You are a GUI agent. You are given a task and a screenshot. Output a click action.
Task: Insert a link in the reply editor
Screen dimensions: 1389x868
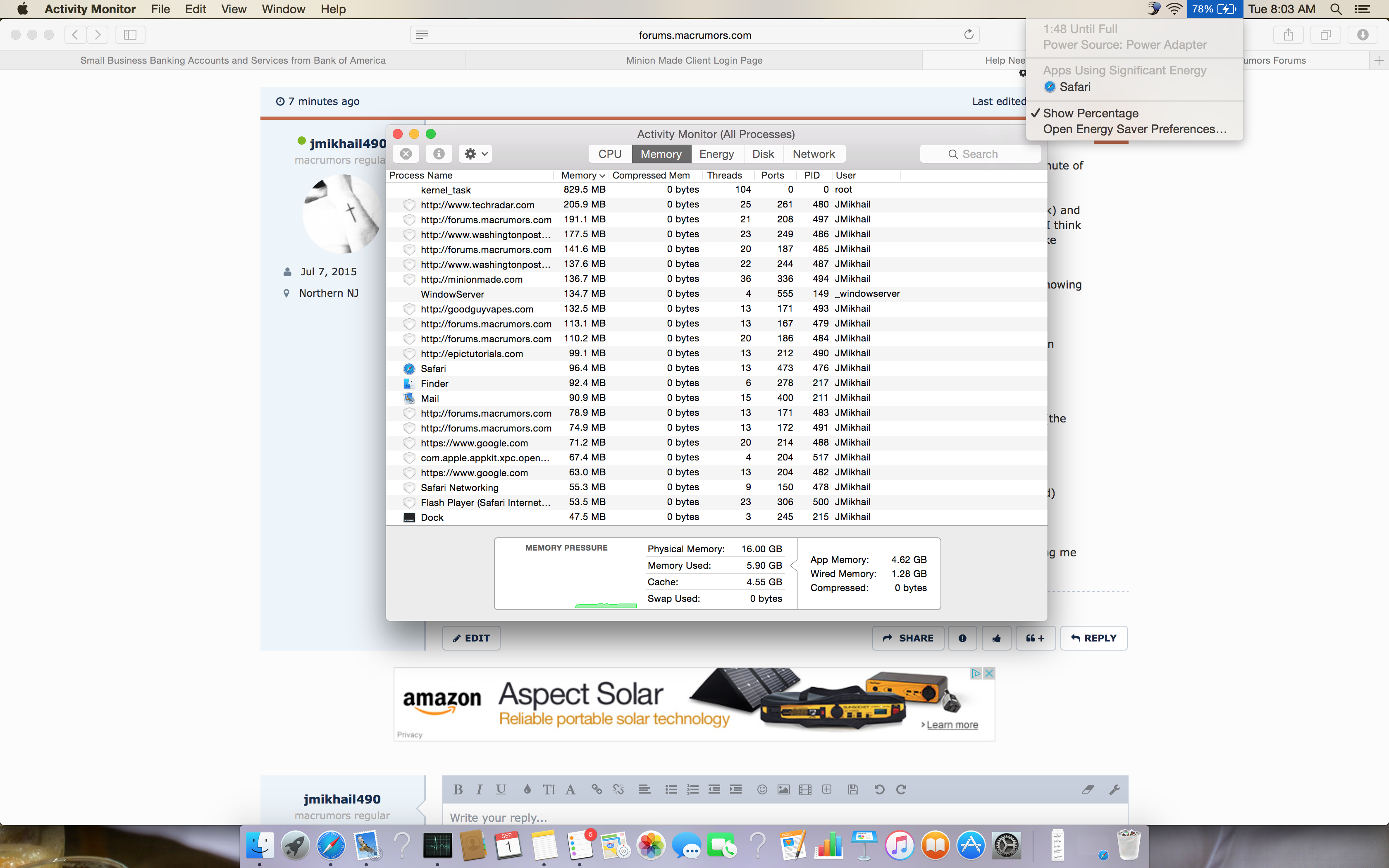coord(597,789)
